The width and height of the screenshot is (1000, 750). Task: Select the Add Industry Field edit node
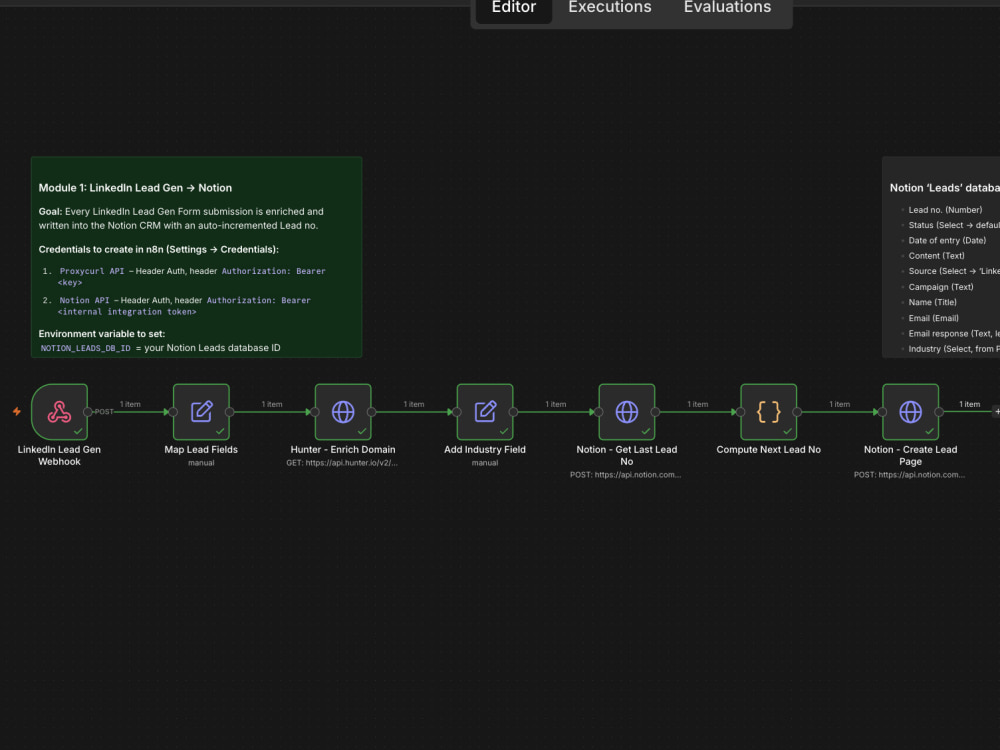[x=485, y=412]
